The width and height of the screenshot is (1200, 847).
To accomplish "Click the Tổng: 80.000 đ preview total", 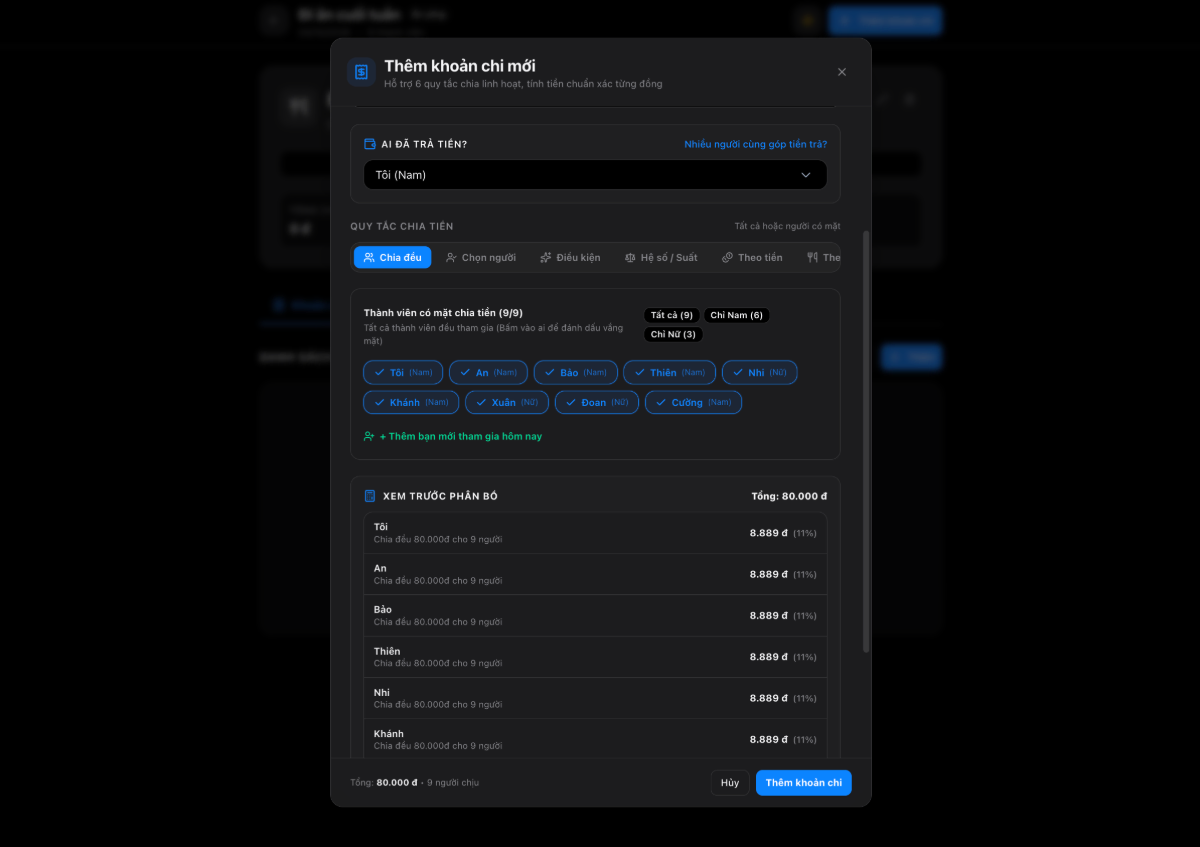I will point(789,496).
